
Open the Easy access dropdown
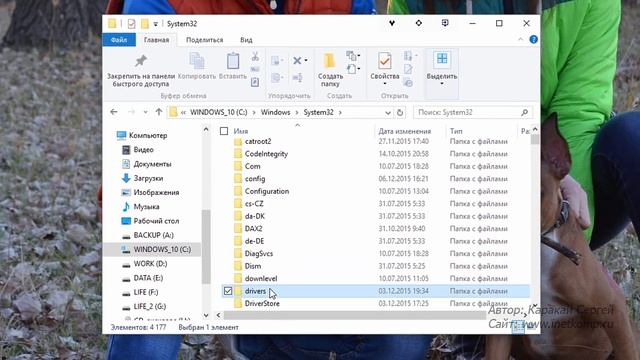[x=353, y=69]
